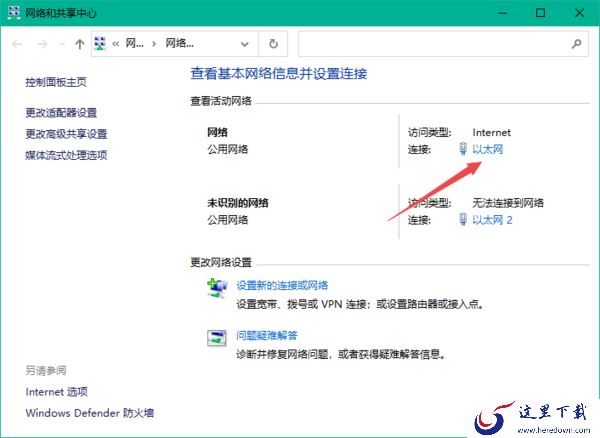Expand breadcrumb arrow between 网... and 网络...

[154, 44]
